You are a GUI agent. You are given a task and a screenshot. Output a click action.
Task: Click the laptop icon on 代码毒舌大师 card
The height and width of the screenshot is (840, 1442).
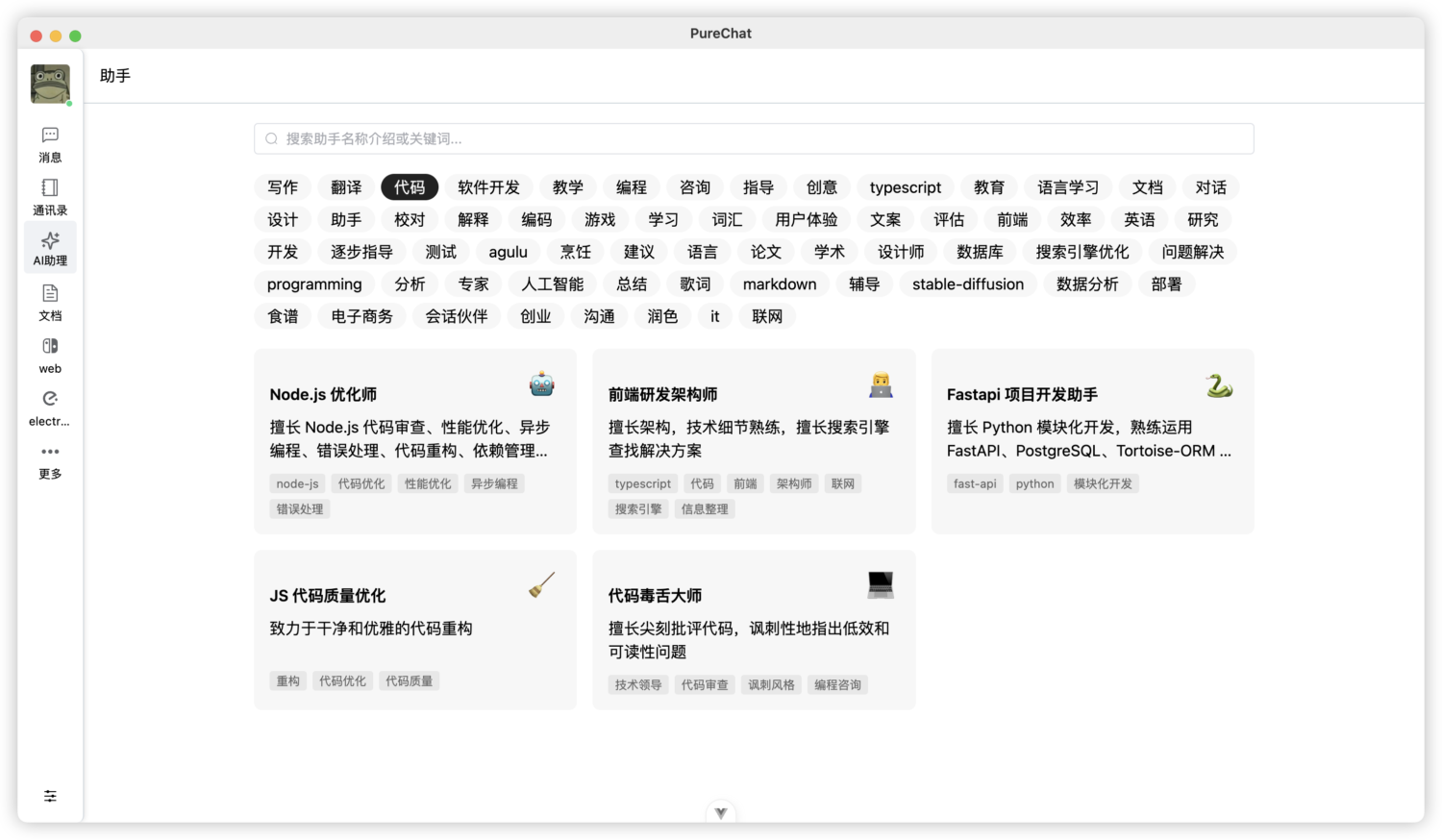[881, 583]
